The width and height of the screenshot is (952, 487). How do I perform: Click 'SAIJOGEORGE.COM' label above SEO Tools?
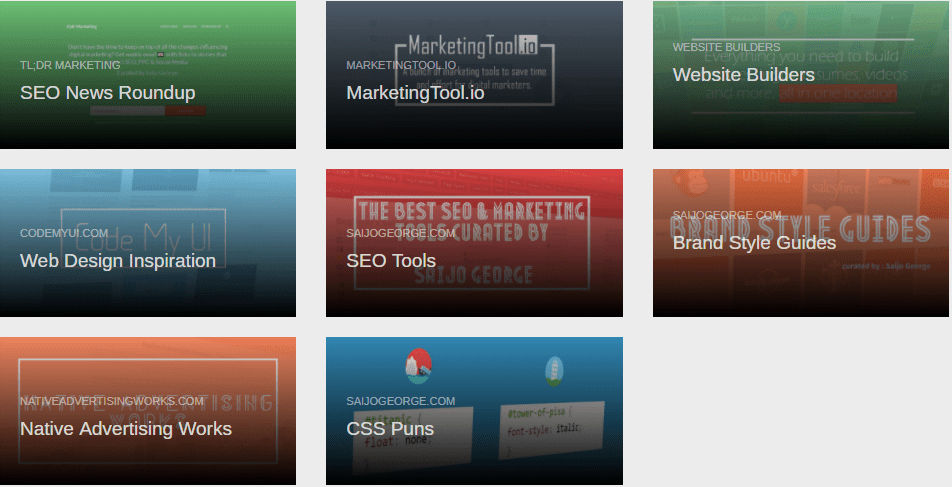pyautogui.click(x=400, y=233)
